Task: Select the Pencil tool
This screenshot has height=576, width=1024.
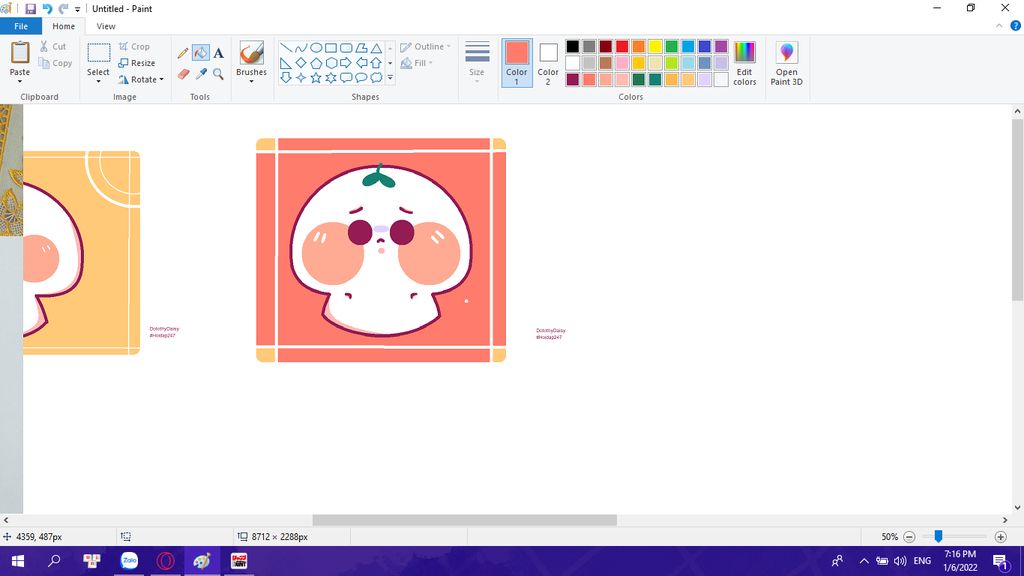Action: pyautogui.click(x=183, y=53)
